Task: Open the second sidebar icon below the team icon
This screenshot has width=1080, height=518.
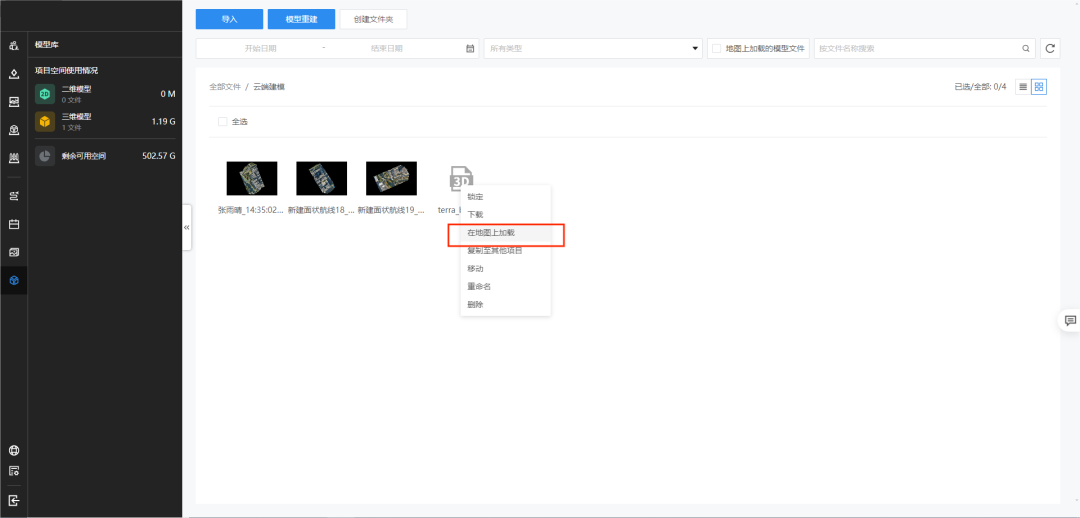Action: pyautogui.click(x=14, y=102)
